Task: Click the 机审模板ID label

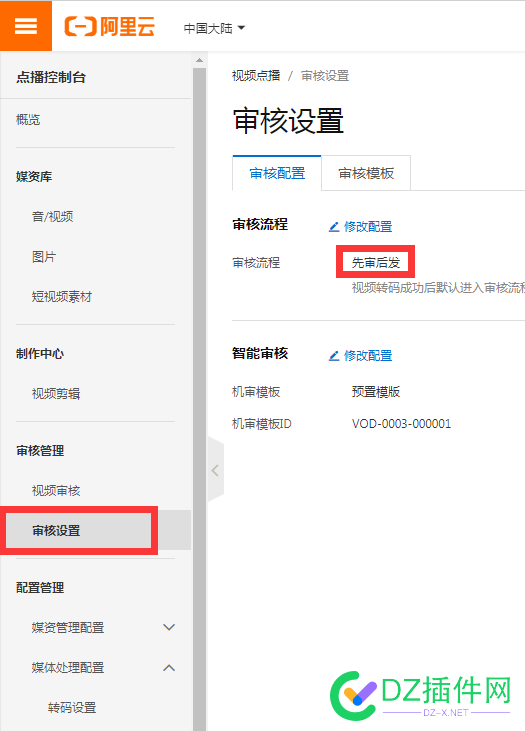Action: pos(262,424)
